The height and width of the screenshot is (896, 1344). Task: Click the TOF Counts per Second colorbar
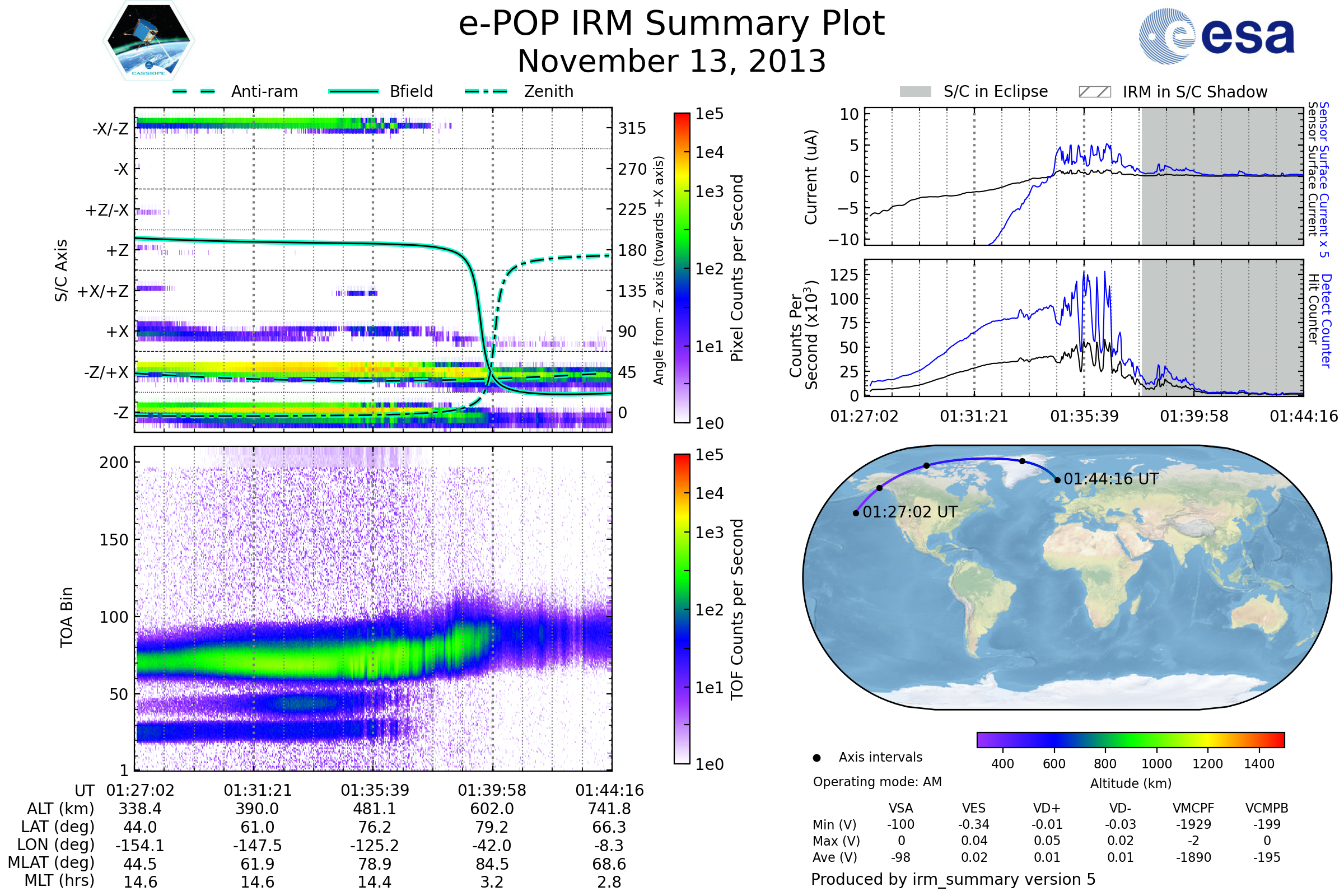(x=682, y=609)
